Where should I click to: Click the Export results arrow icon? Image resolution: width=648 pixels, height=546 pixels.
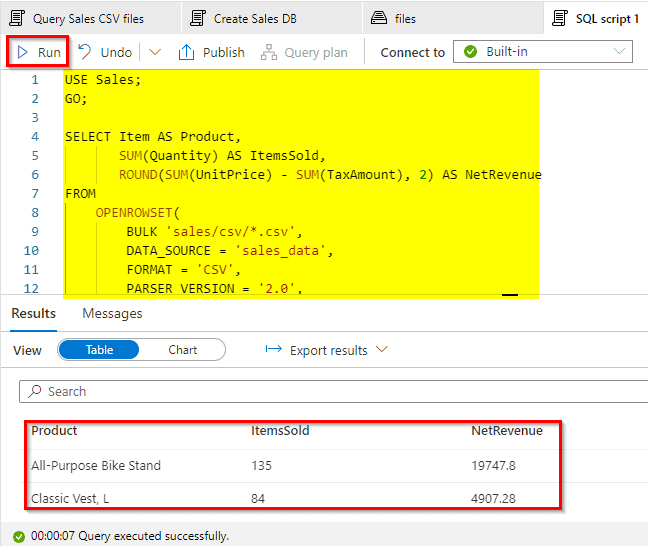273,350
